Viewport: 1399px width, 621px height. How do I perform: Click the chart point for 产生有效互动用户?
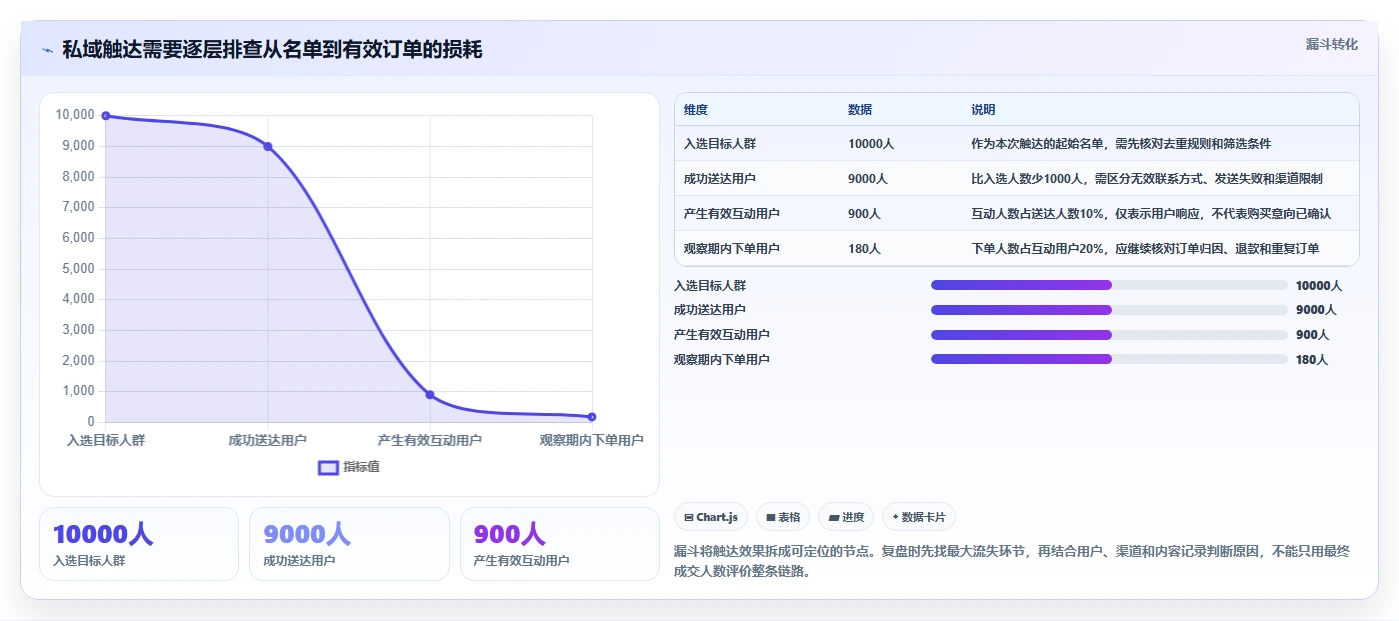(x=430, y=395)
